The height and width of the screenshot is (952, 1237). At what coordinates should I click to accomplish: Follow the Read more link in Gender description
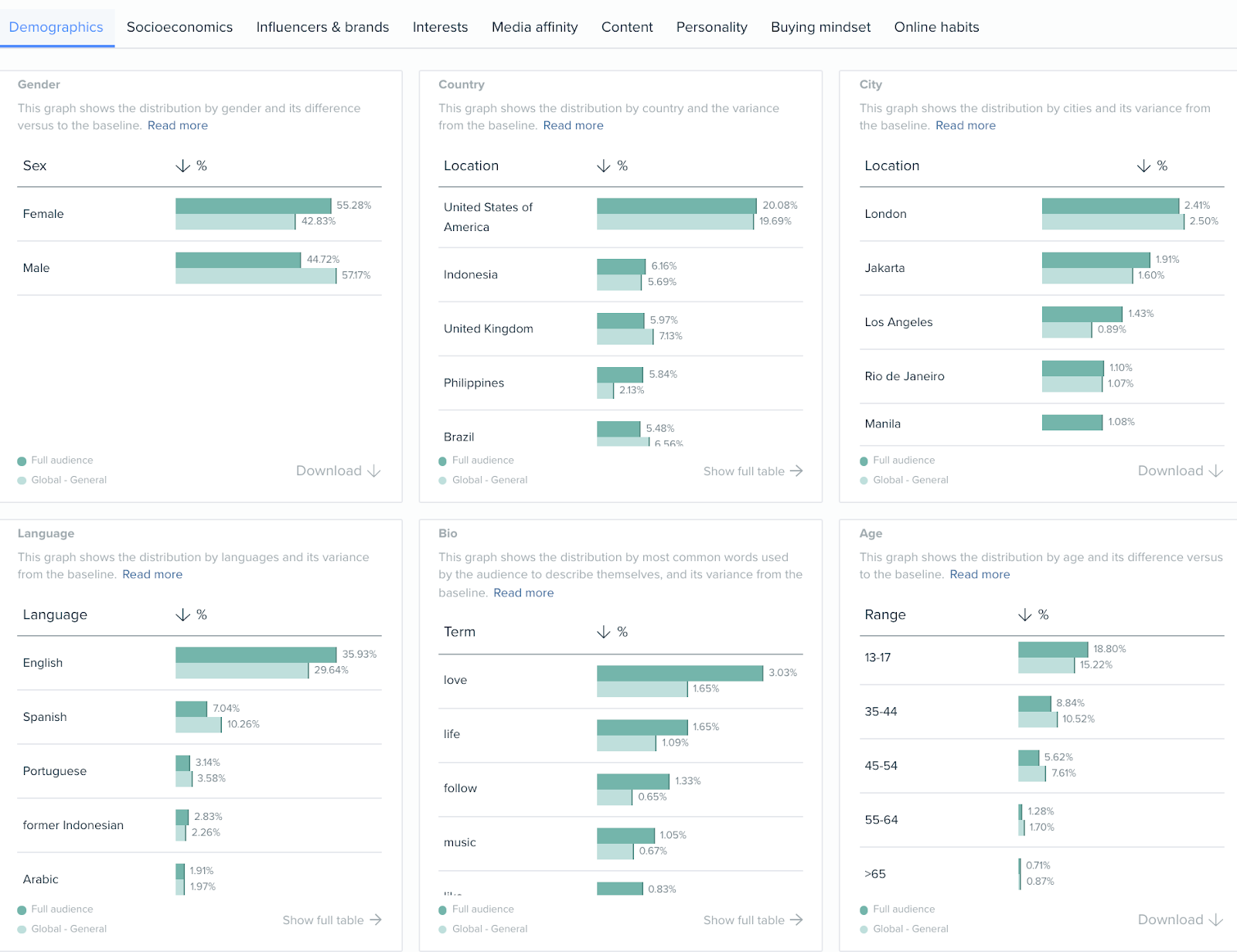[178, 125]
